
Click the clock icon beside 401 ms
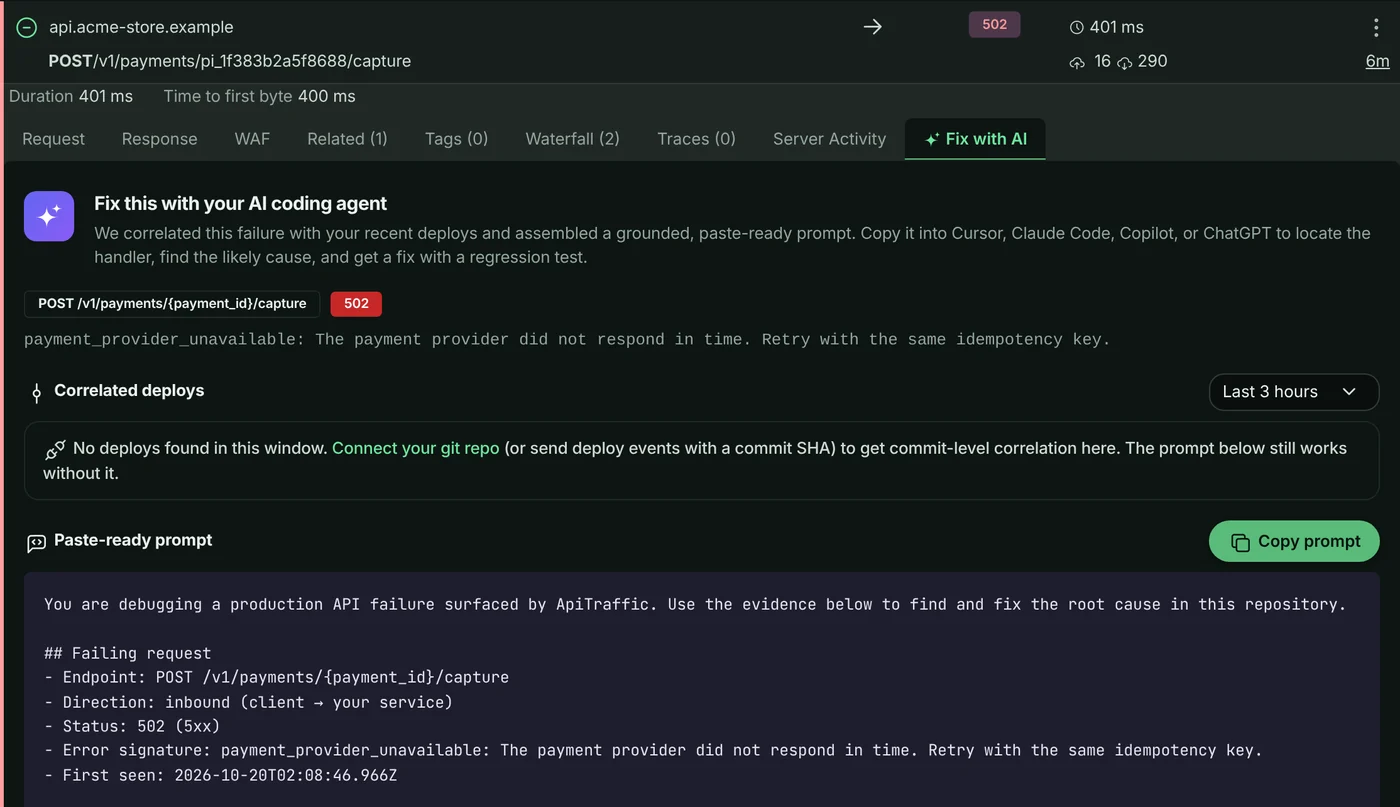1076,28
